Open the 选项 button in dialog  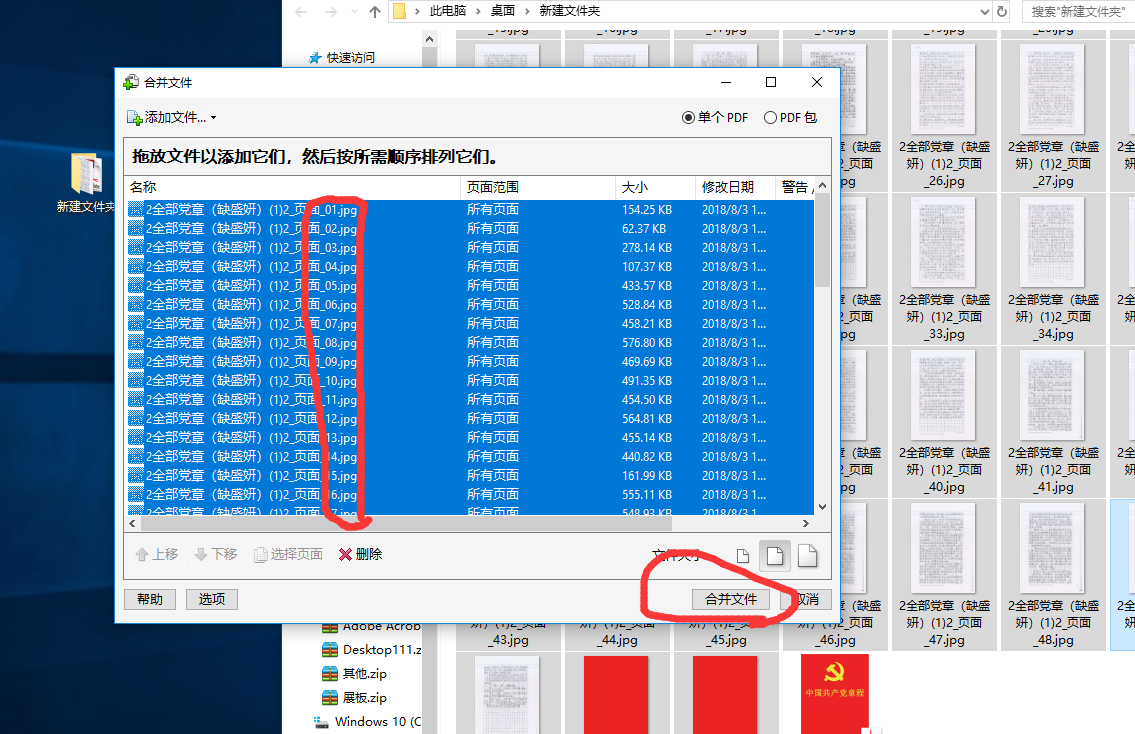[x=212, y=599]
